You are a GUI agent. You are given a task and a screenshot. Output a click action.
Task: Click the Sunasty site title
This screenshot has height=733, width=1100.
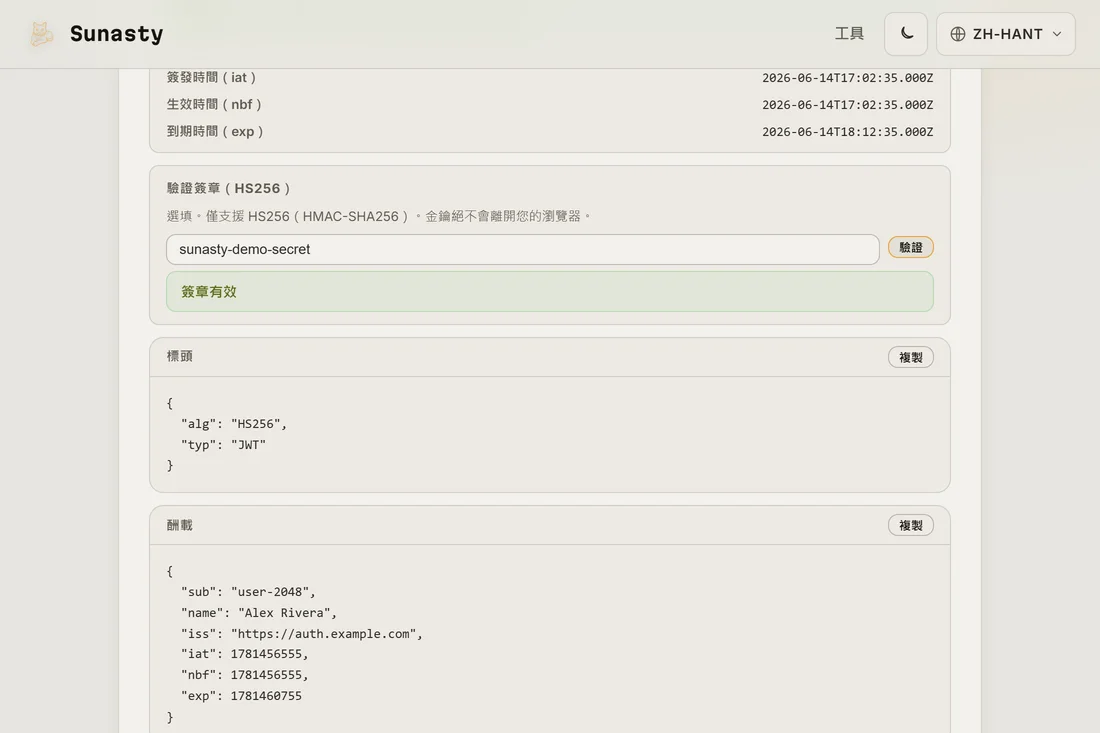coord(116,34)
